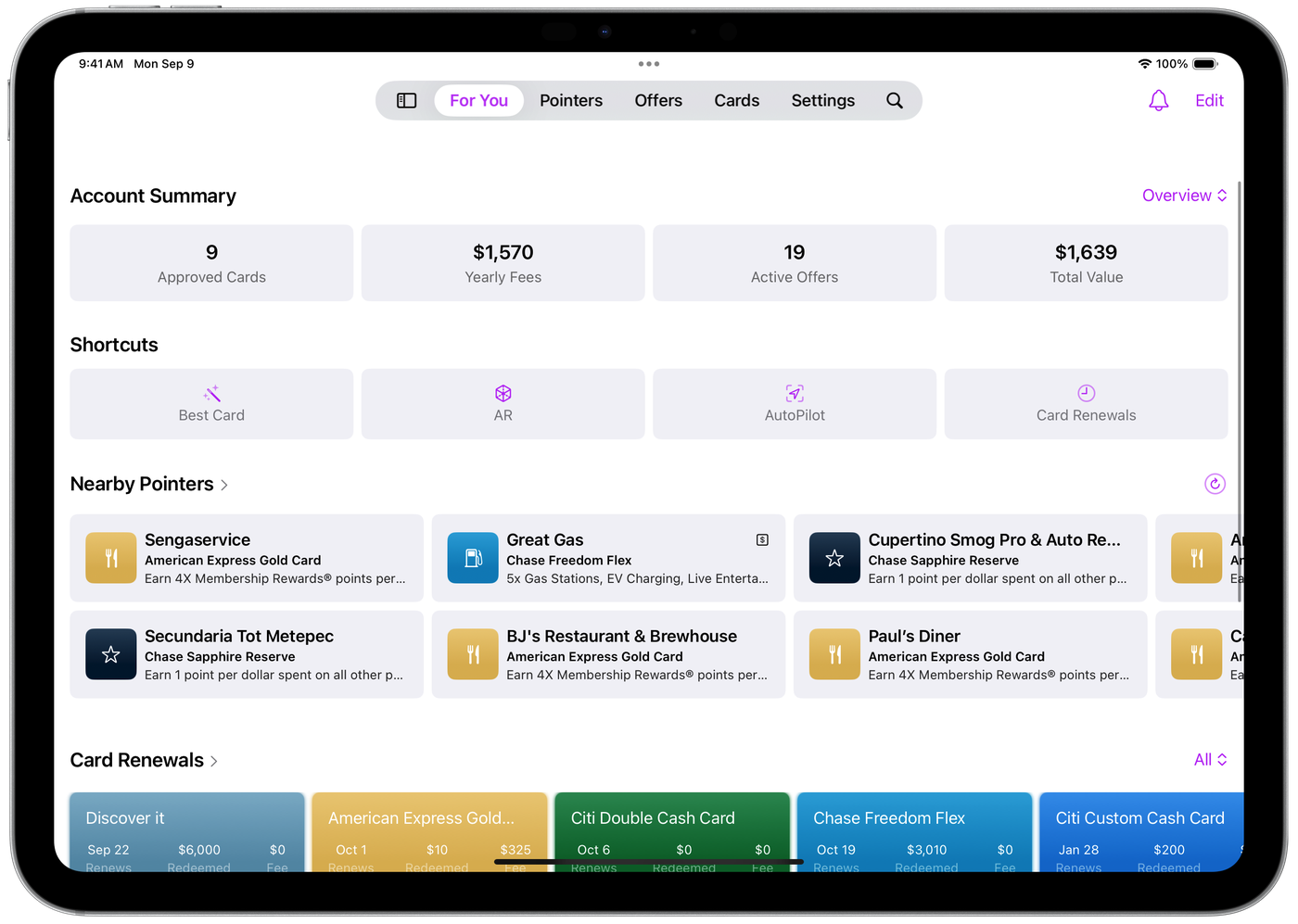
Task: Open the Approved Cards summary tile
Action: (x=211, y=263)
